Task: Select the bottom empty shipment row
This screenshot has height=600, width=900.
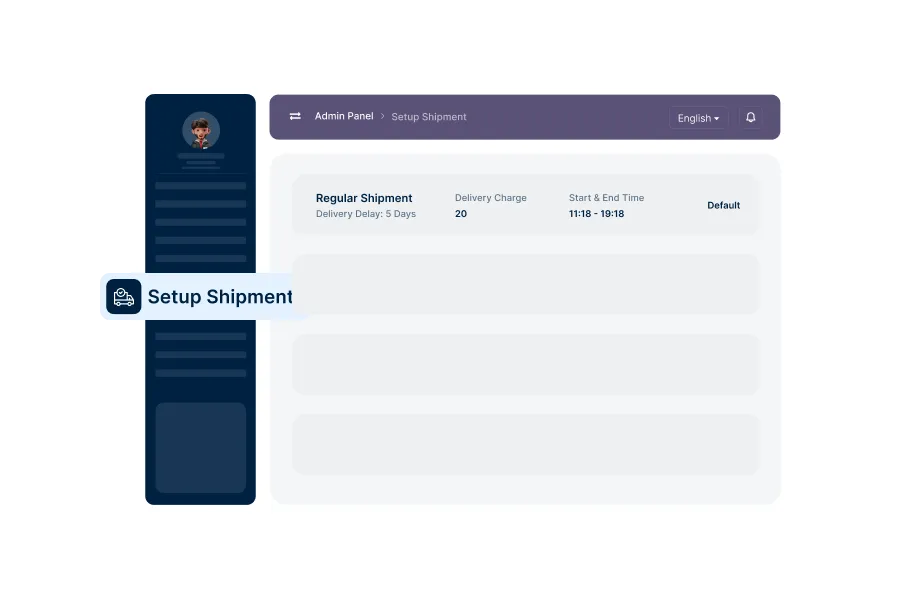Action: click(x=525, y=444)
